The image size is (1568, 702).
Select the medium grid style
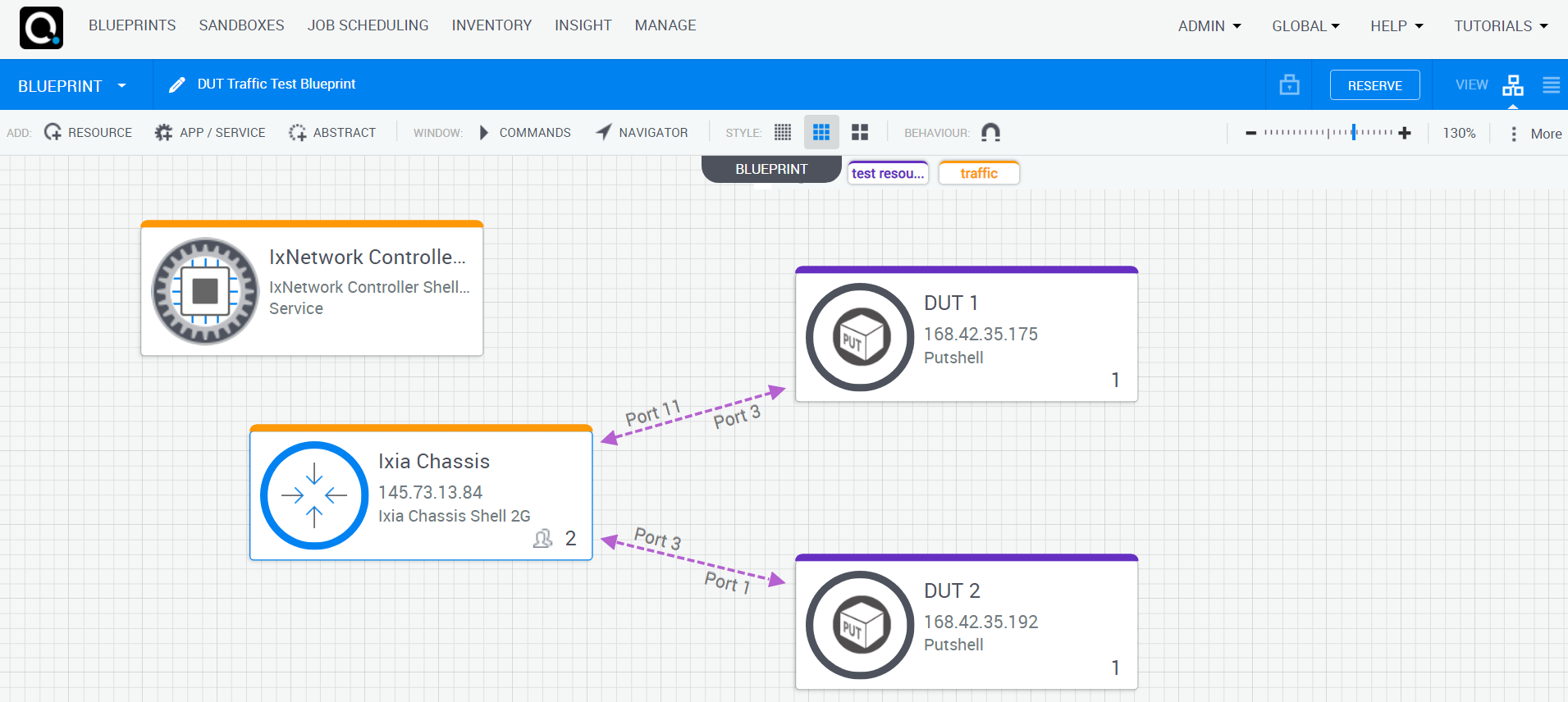click(821, 132)
